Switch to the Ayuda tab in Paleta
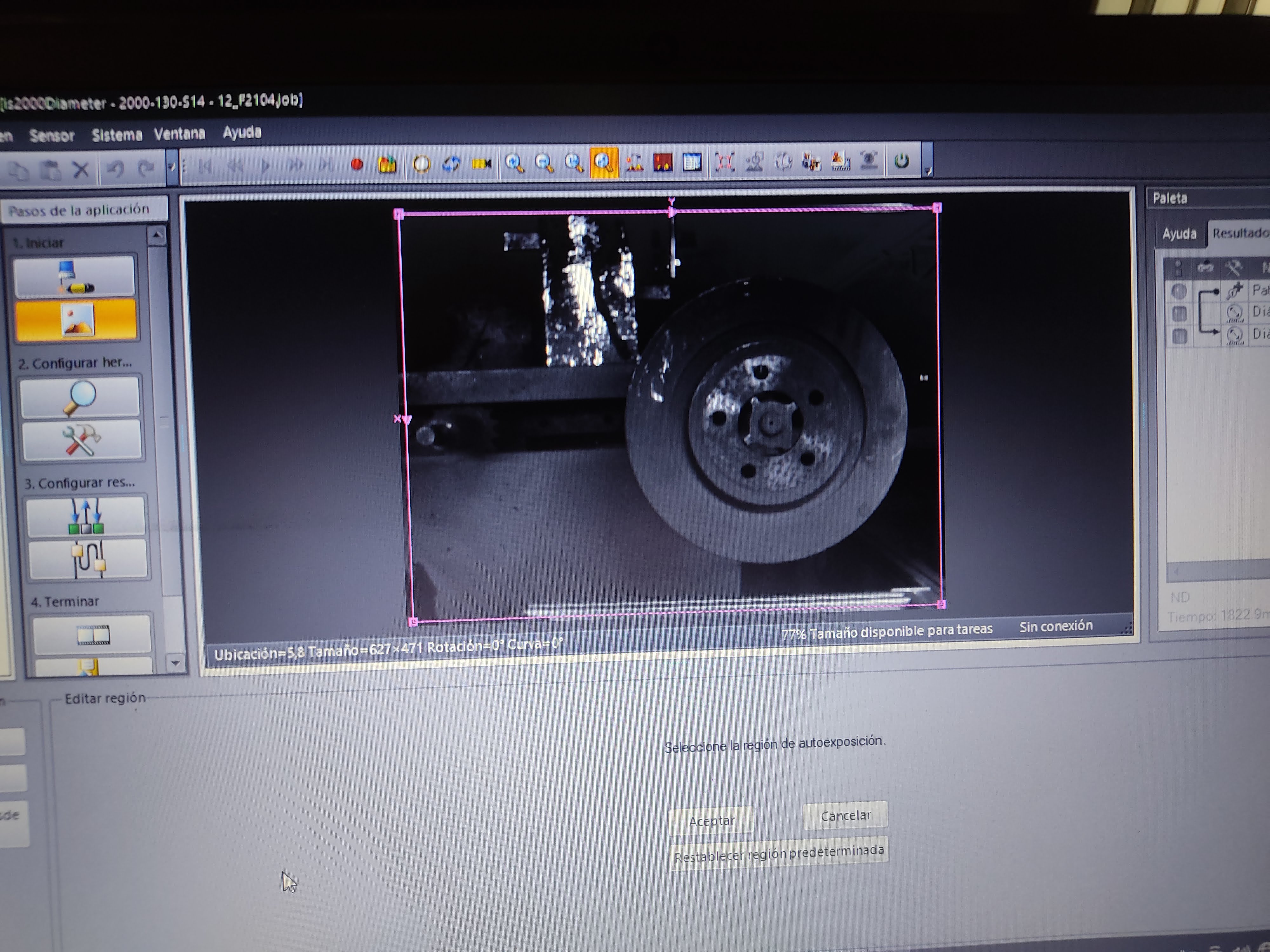The width and height of the screenshot is (1270, 952). (1179, 234)
